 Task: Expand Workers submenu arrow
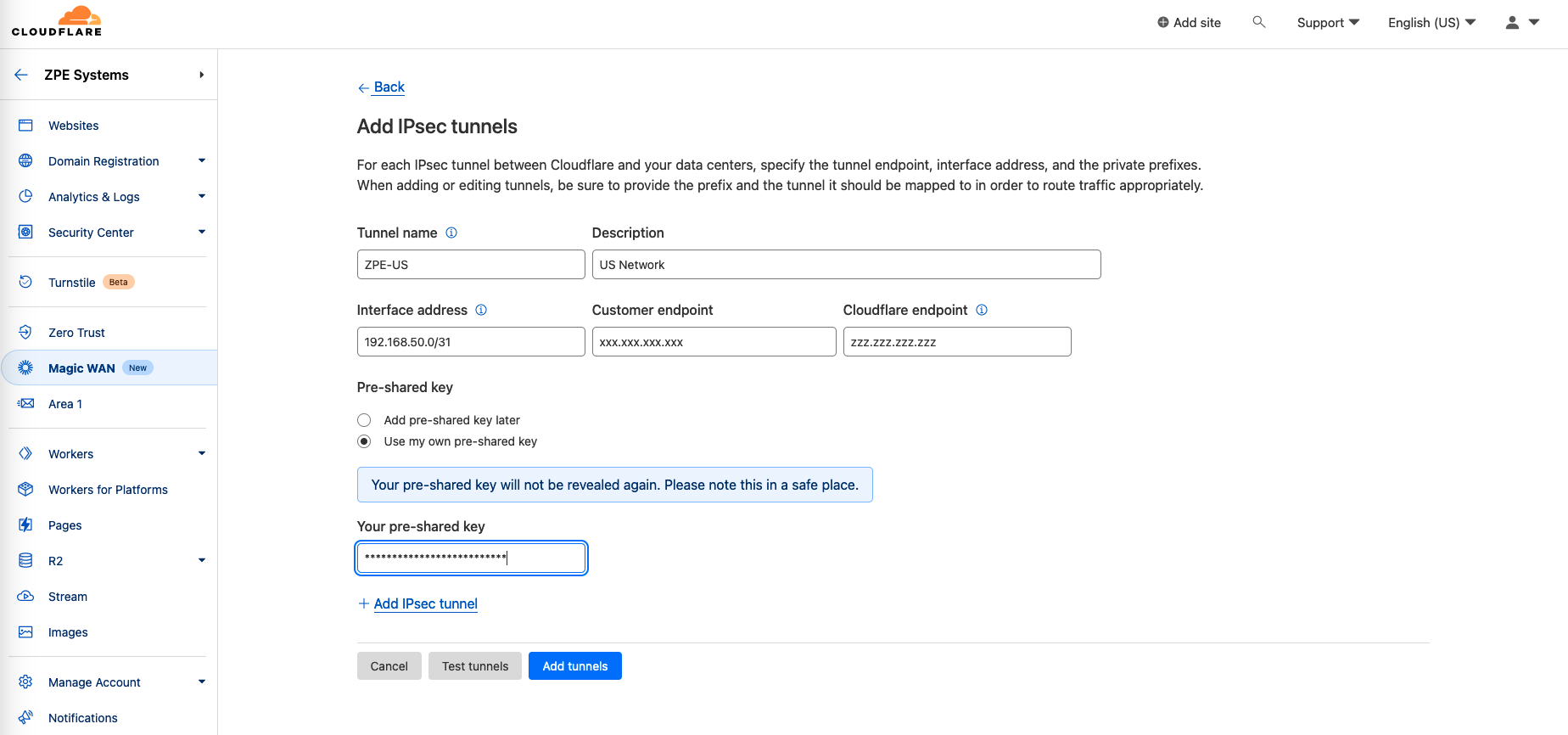[x=202, y=453]
